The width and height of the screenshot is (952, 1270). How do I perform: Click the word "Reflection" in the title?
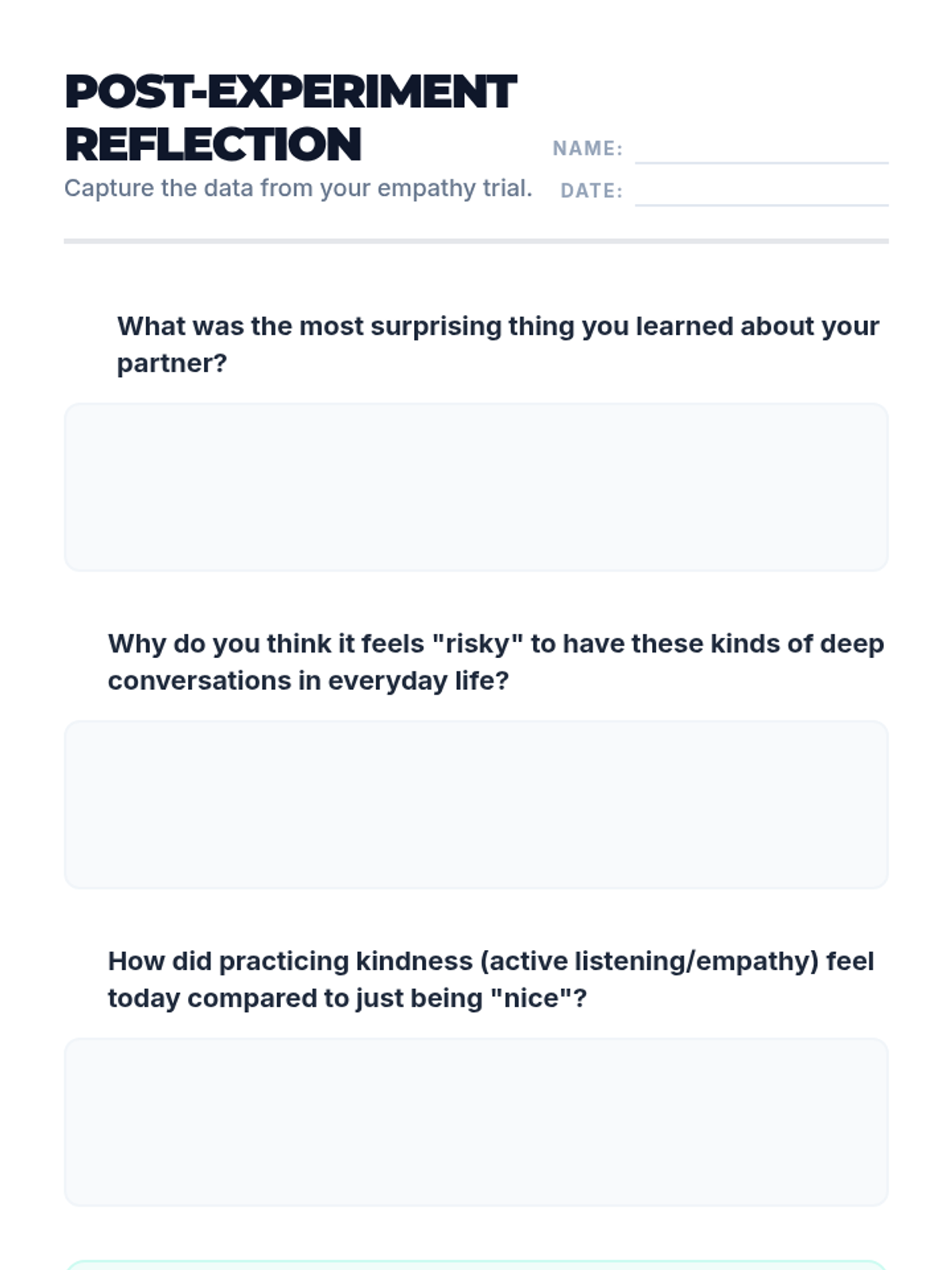pyautogui.click(x=213, y=144)
